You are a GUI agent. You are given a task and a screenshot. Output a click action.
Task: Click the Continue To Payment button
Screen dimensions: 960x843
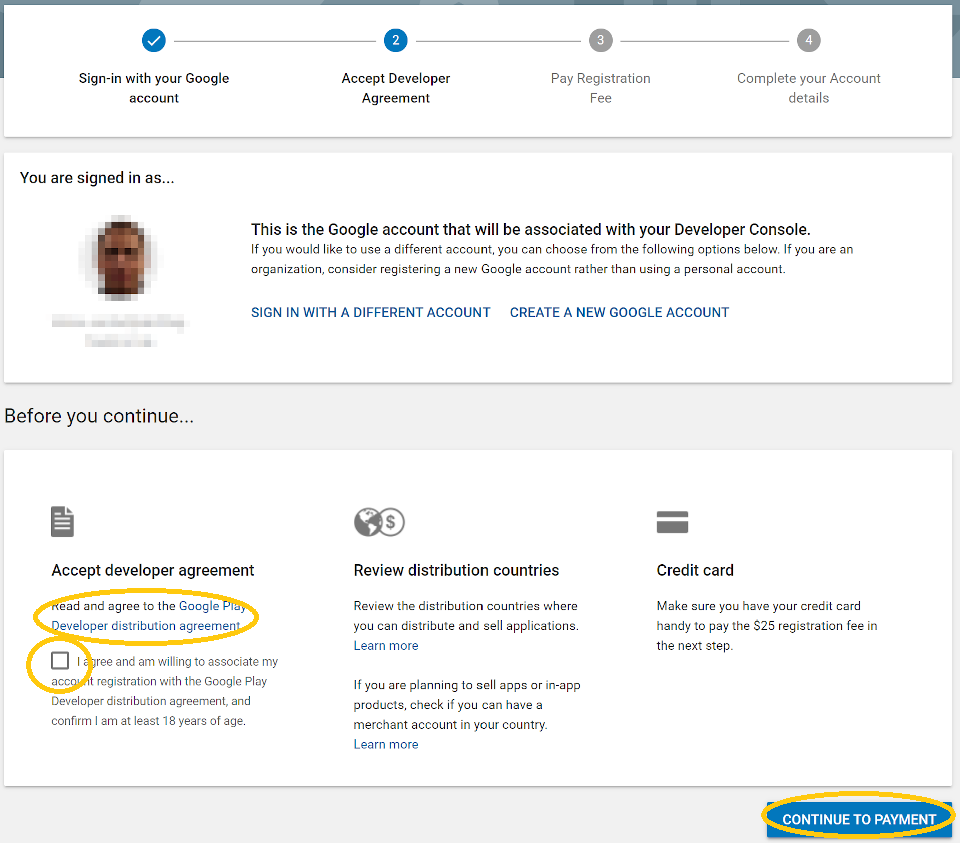[x=859, y=819]
